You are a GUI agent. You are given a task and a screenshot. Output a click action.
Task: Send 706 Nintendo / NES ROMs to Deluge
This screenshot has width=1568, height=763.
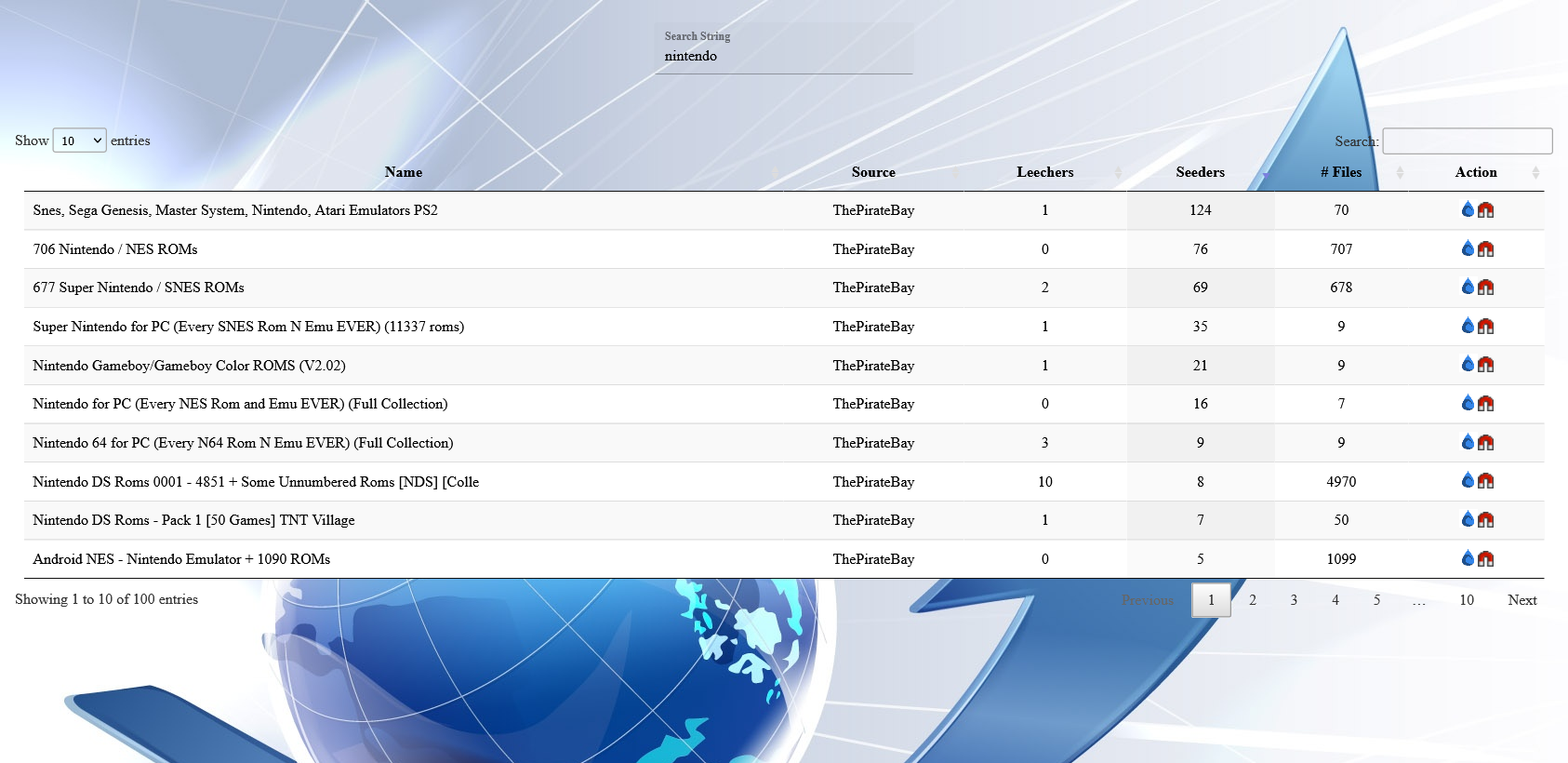click(x=1468, y=248)
